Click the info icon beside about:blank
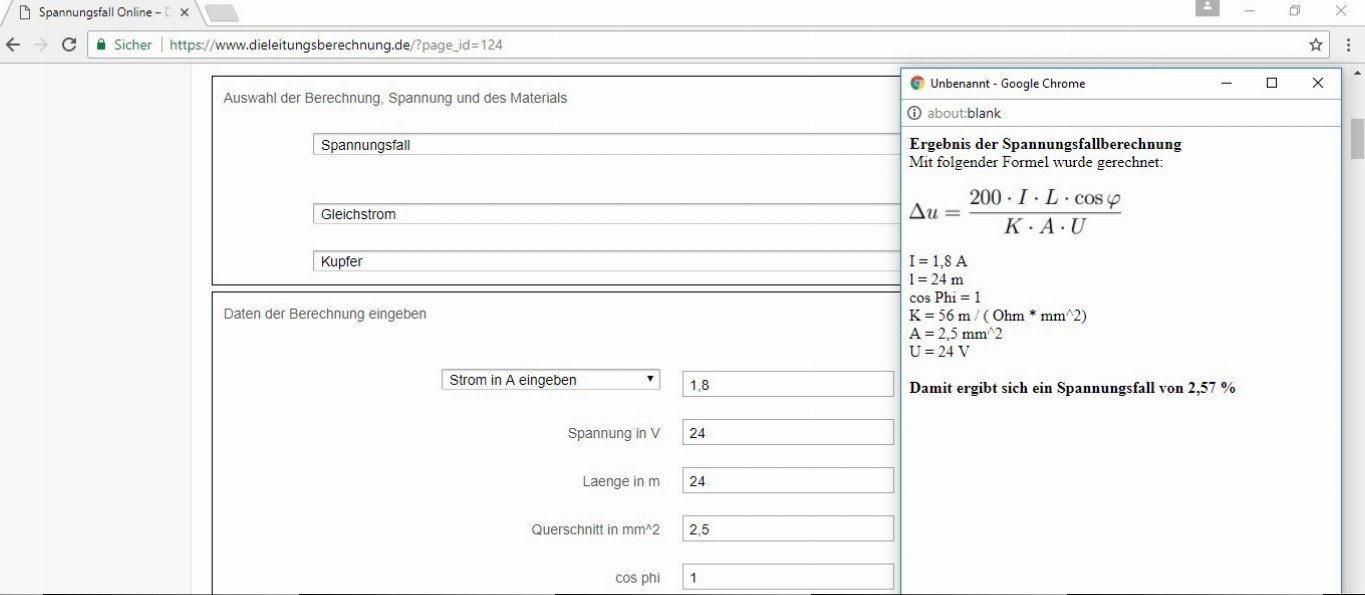1365x595 pixels. point(914,113)
